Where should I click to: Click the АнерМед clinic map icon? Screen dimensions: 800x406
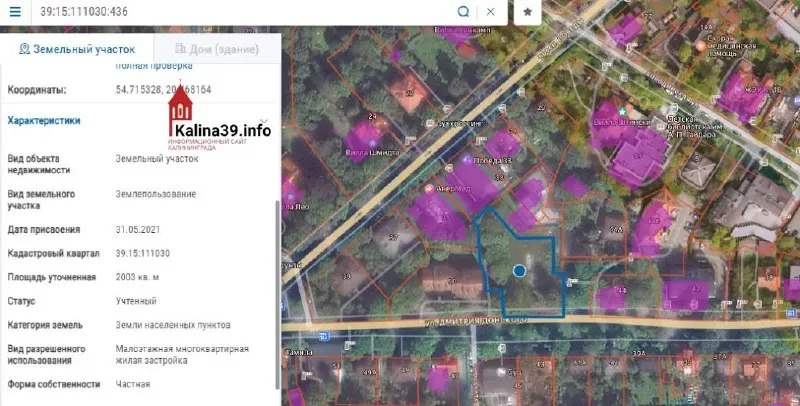429,189
